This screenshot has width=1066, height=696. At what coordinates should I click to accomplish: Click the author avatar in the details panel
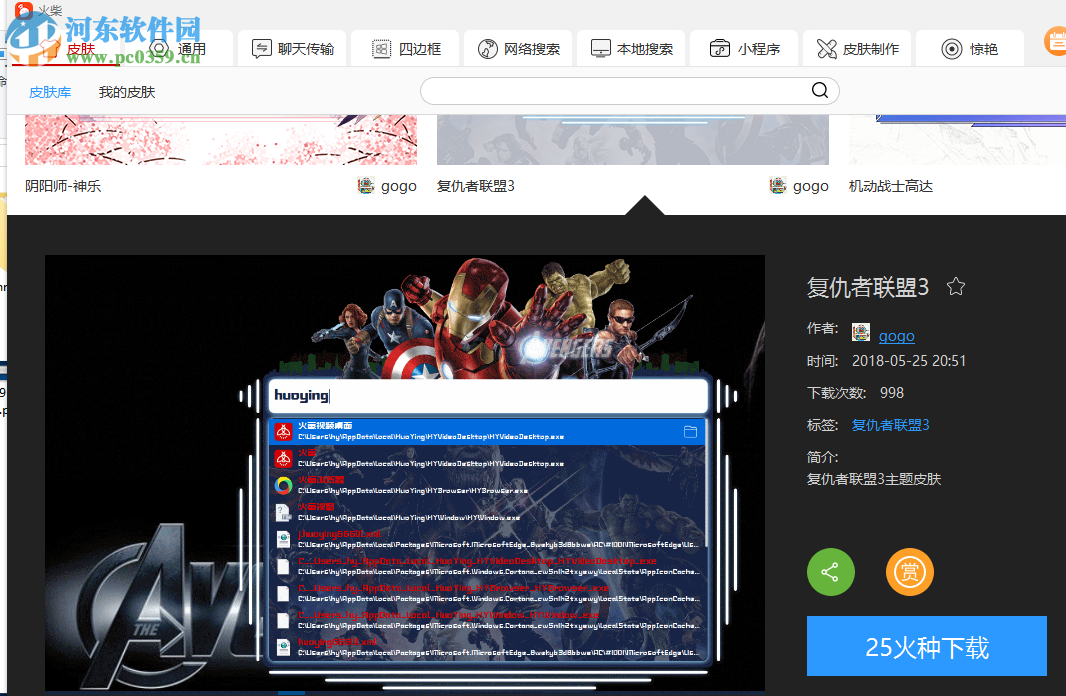pyautogui.click(x=861, y=332)
